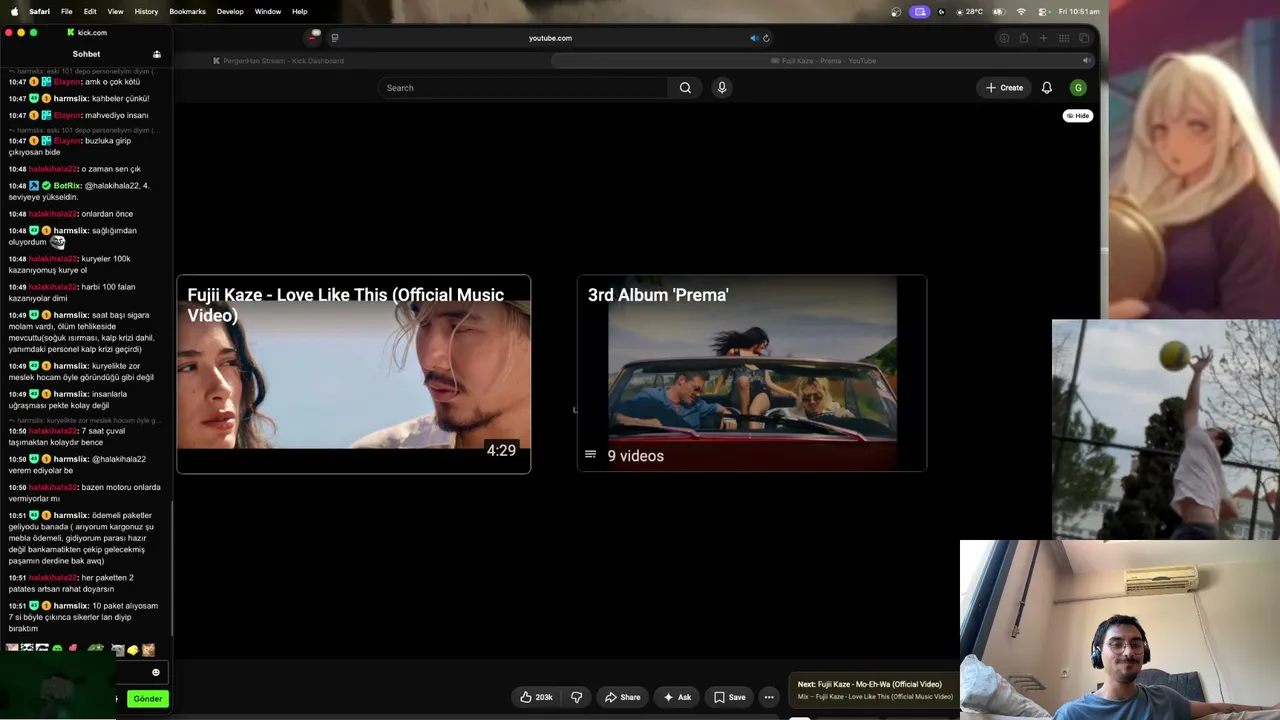Viewport: 1280px width, 720px height.
Task: Click the Safari Share toolbar icon
Action: [x=1023, y=38]
